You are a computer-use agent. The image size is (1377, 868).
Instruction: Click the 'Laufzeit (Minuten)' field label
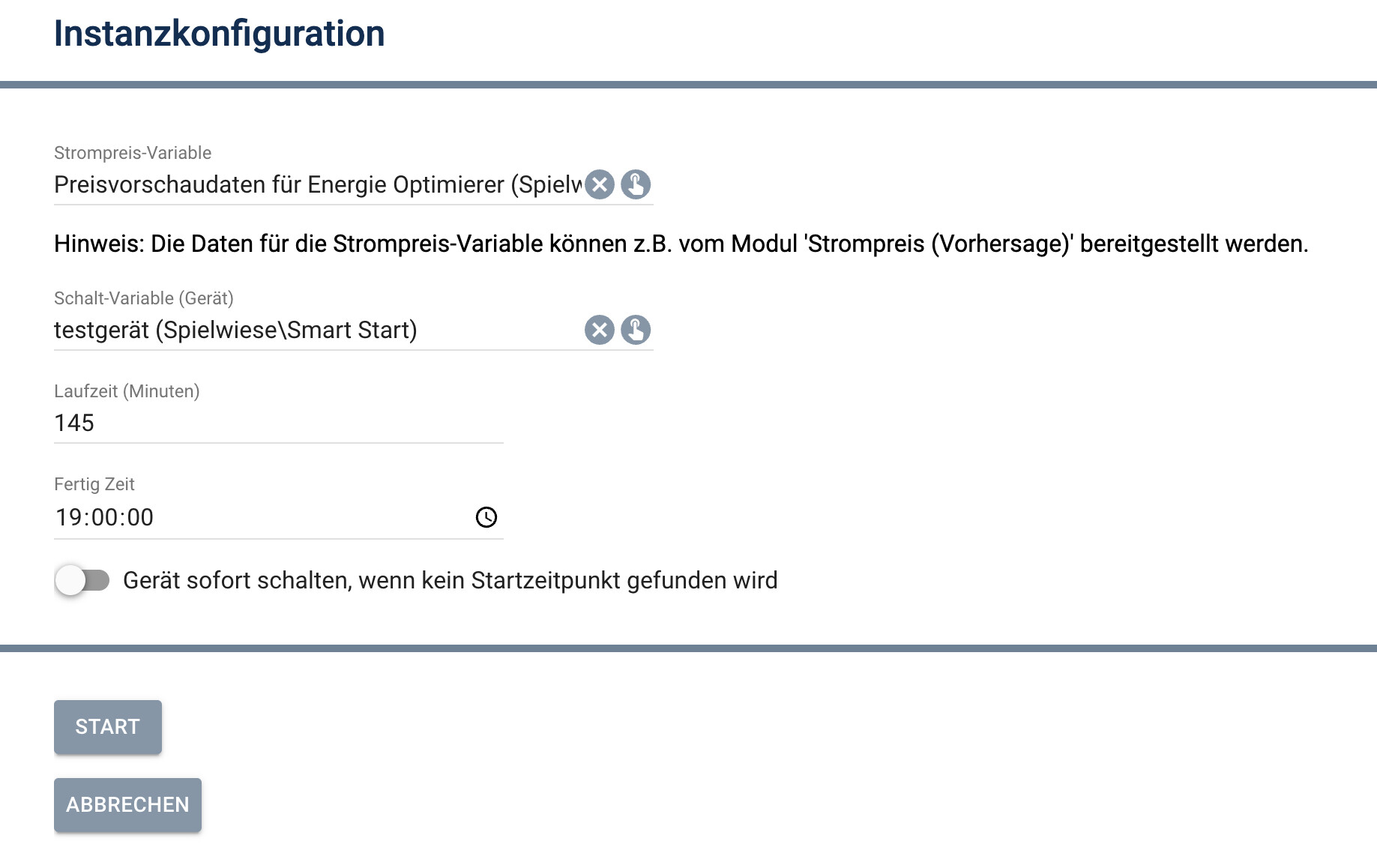click(127, 391)
